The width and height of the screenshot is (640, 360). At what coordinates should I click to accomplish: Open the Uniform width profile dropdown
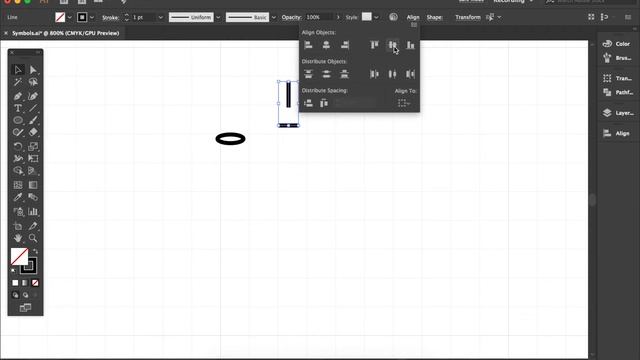pyautogui.click(x=218, y=18)
